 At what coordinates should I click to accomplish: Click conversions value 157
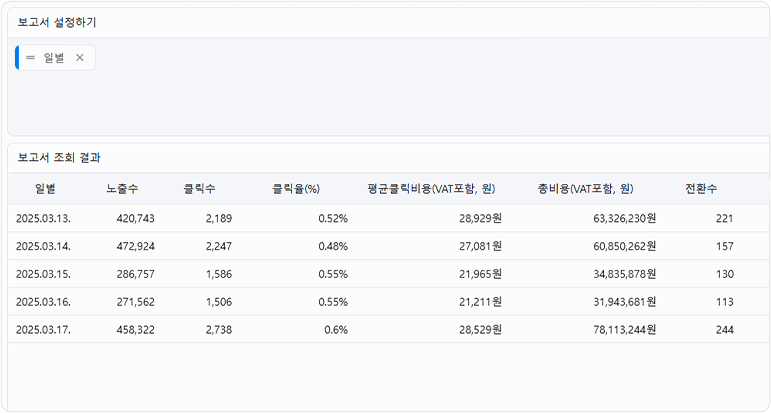click(x=725, y=246)
